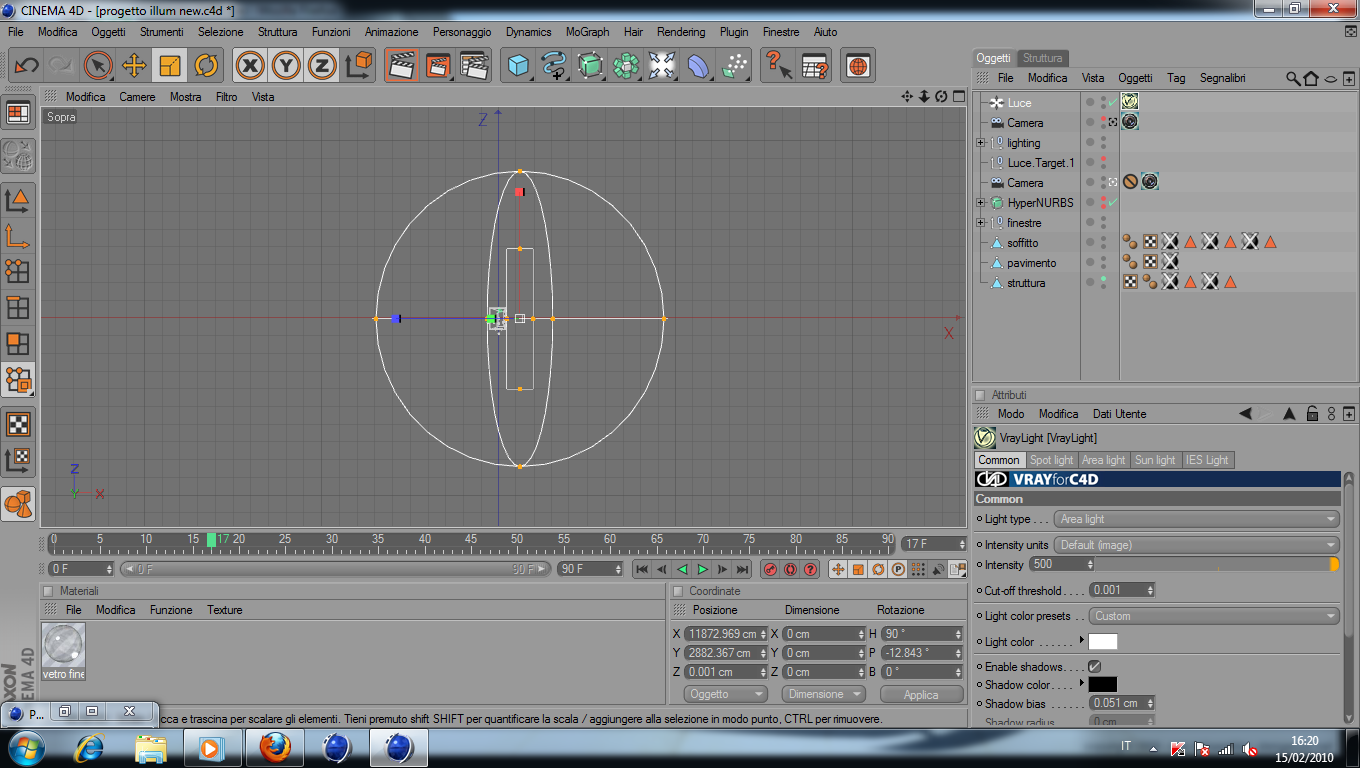The height and width of the screenshot is (768, 1360).
Task: Open the Light type dropdown
Action: [x=1198, y=519]
